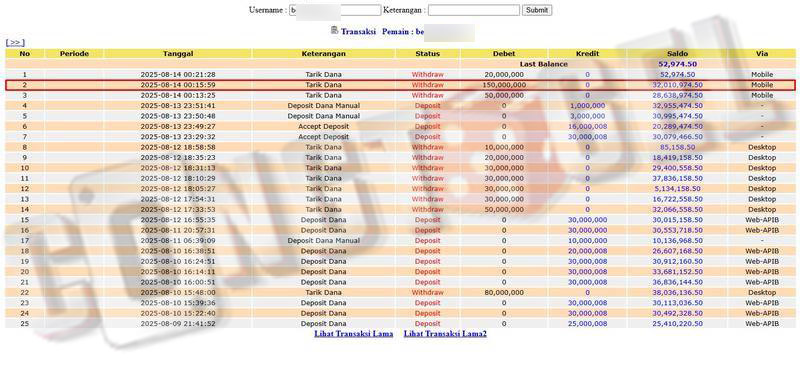The height and width of the screenshot is (368, 800).
Task: Click the Transaksi document icon
Action: (x=334, y=31)
